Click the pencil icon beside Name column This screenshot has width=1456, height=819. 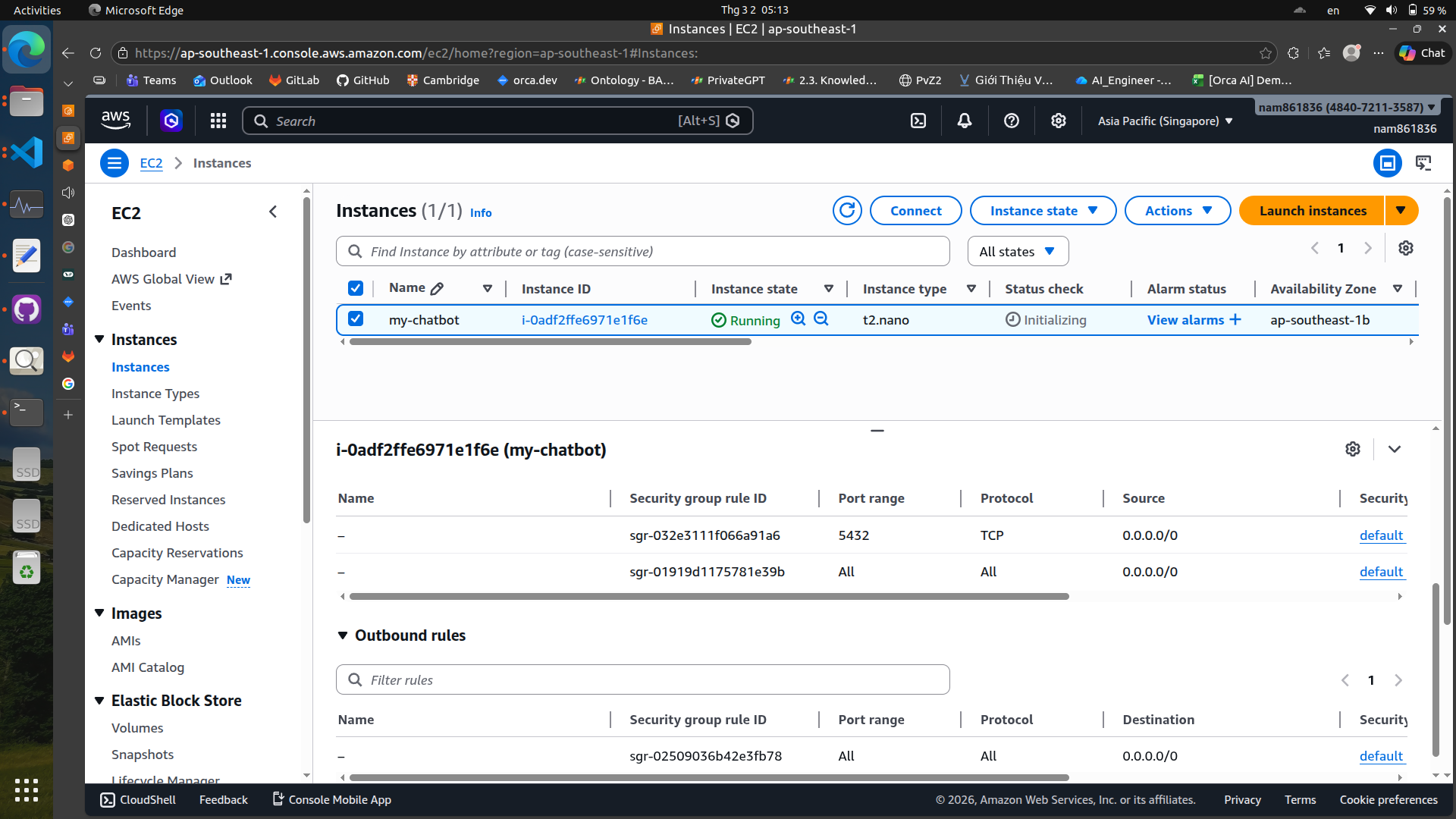coord(436,288)
